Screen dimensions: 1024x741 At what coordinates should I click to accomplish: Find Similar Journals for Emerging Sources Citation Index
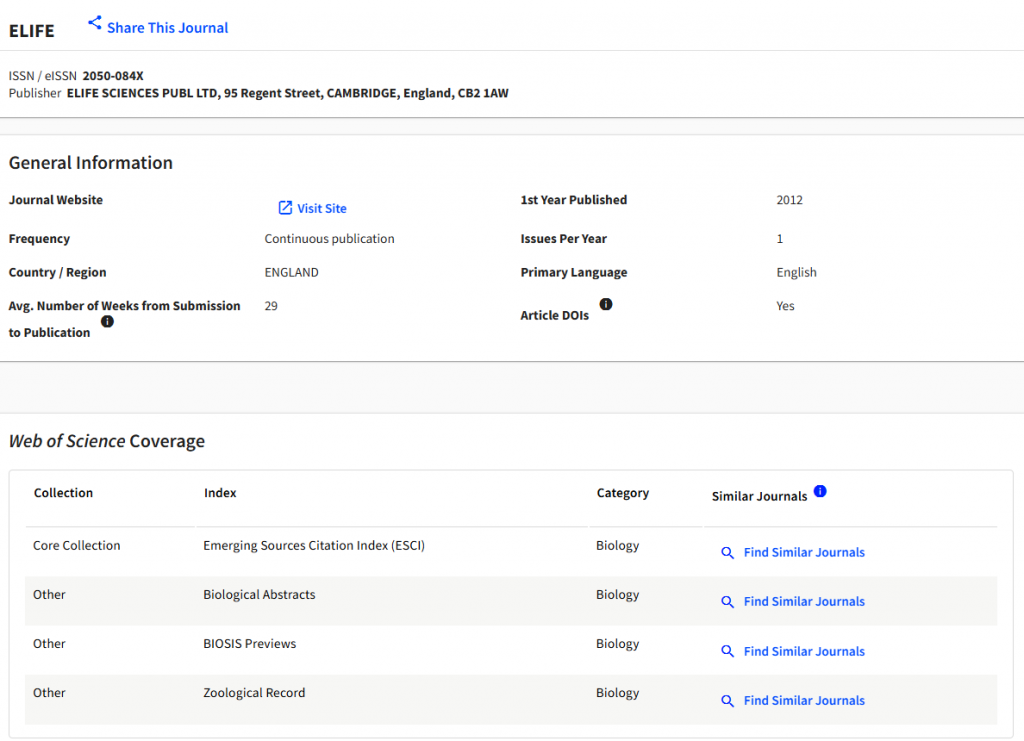click(804, 553)
